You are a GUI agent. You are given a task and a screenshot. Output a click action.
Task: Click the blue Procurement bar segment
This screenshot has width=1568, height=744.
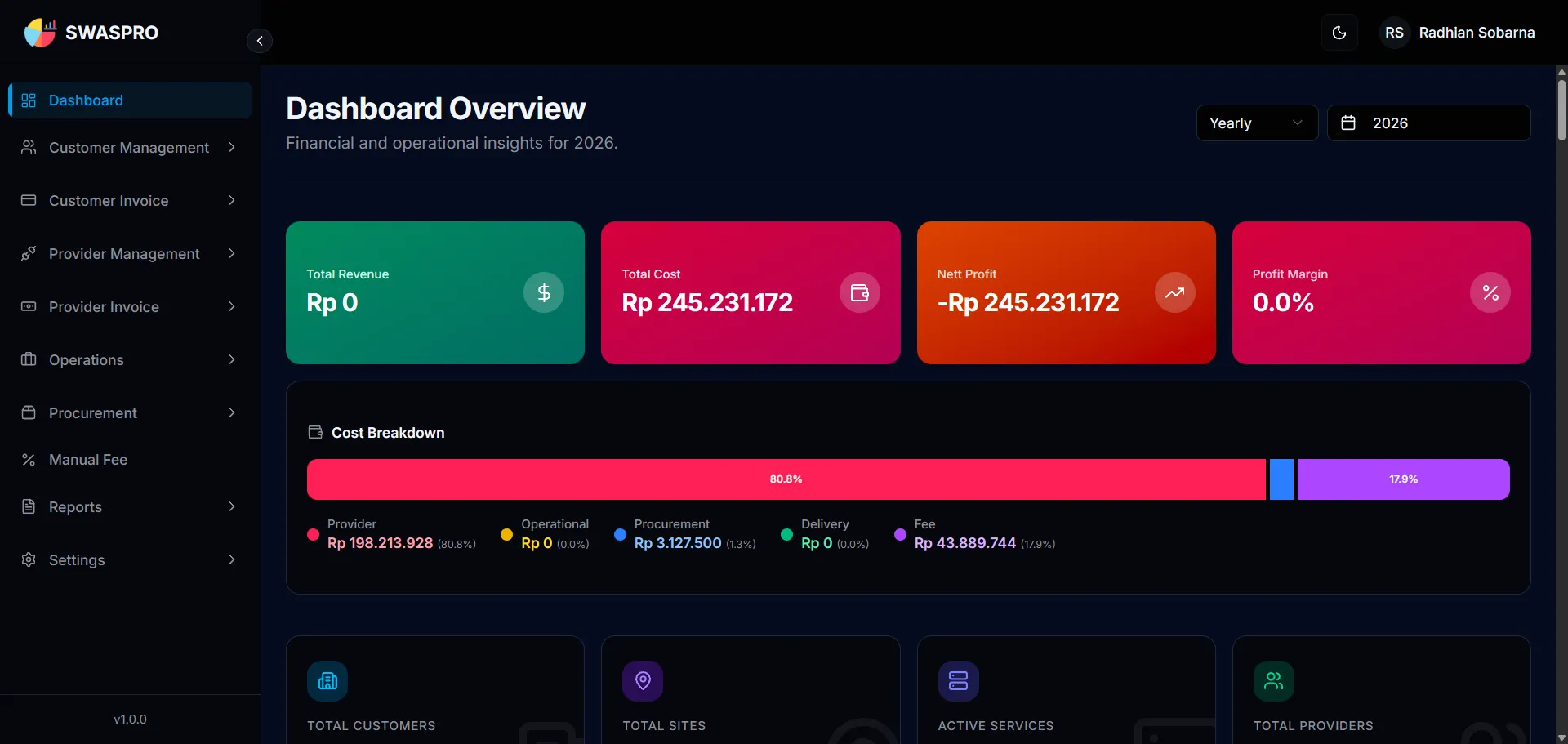(1282, 479)
